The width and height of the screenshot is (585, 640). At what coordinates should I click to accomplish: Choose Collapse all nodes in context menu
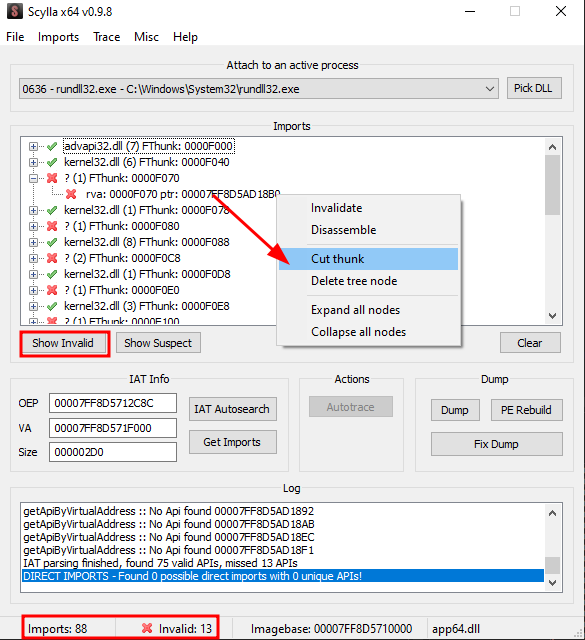368,332
